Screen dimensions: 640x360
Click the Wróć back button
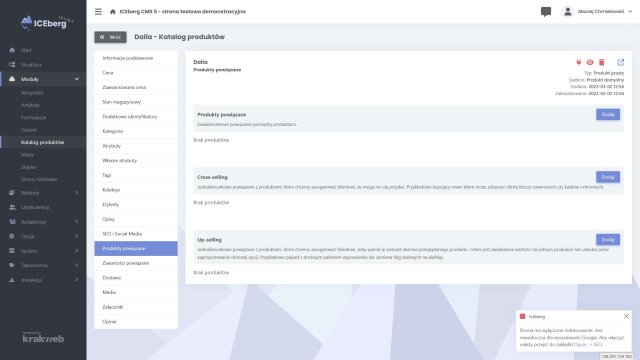110,37
